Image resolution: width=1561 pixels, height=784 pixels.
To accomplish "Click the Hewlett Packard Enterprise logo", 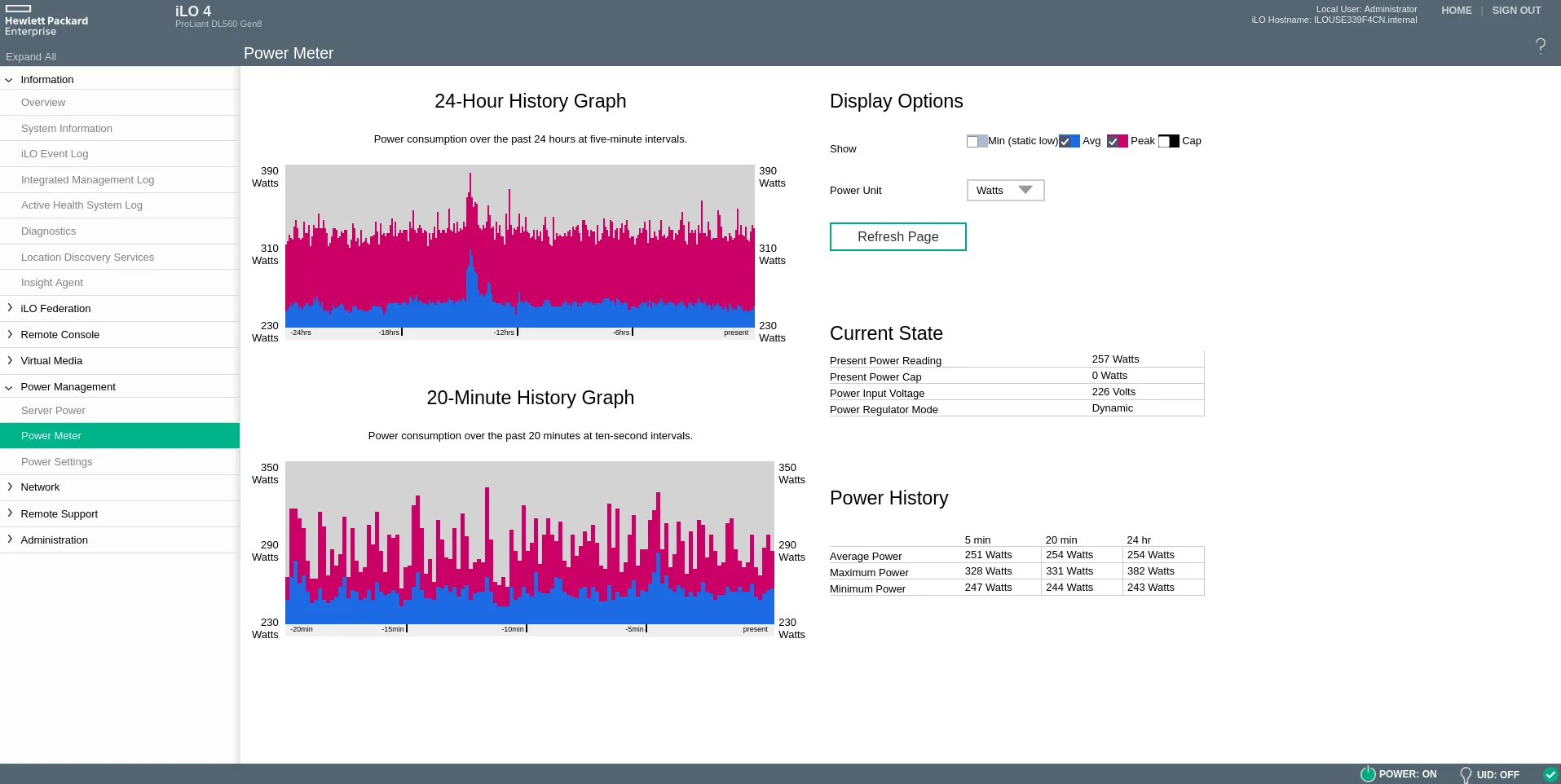I will tap(46, 21).
